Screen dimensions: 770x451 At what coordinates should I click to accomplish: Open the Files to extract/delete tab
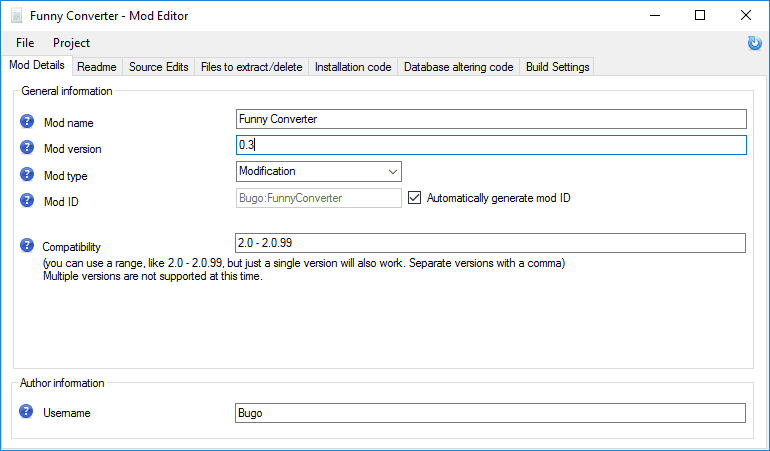coord(251,67)
